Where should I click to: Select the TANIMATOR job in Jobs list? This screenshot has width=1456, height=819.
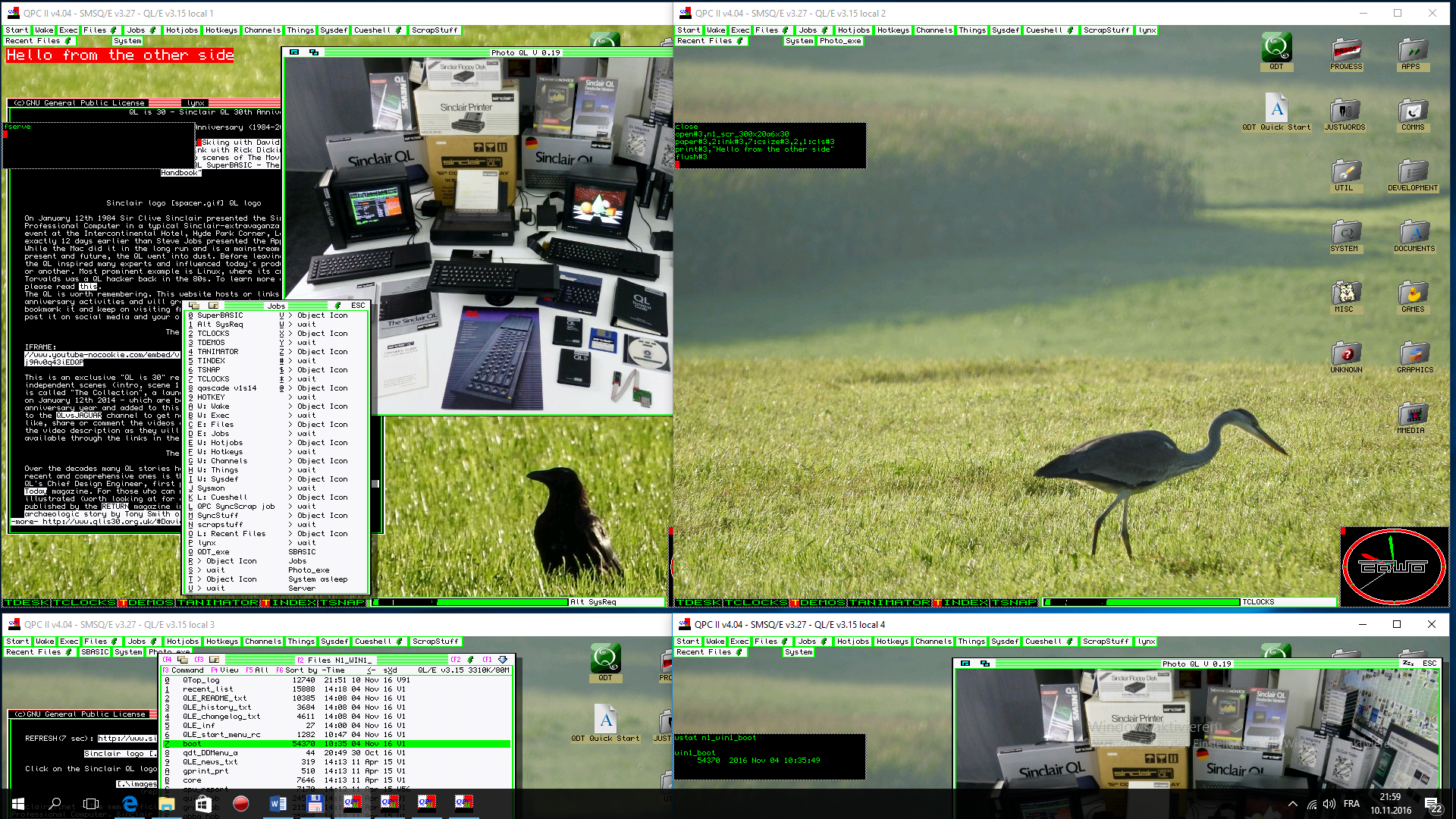click(218, 352)
